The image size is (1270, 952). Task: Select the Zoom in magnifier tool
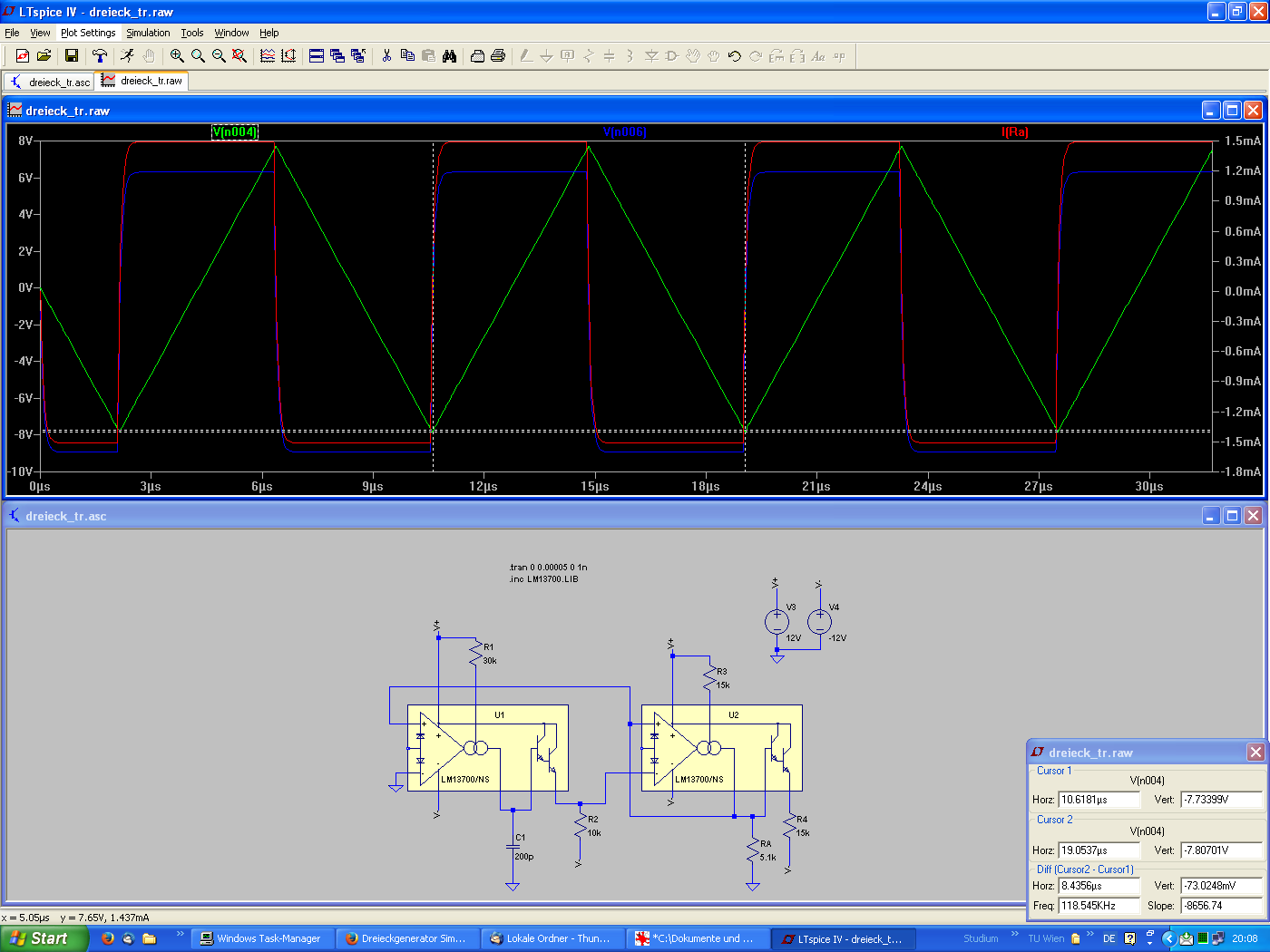coord(177,56)
